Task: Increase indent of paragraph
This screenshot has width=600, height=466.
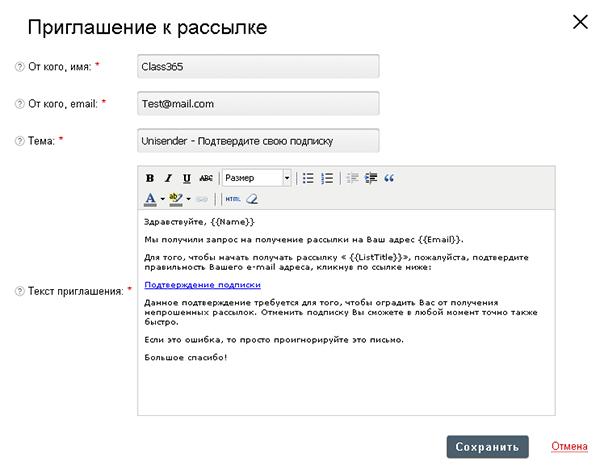Action: click(371, 178)
